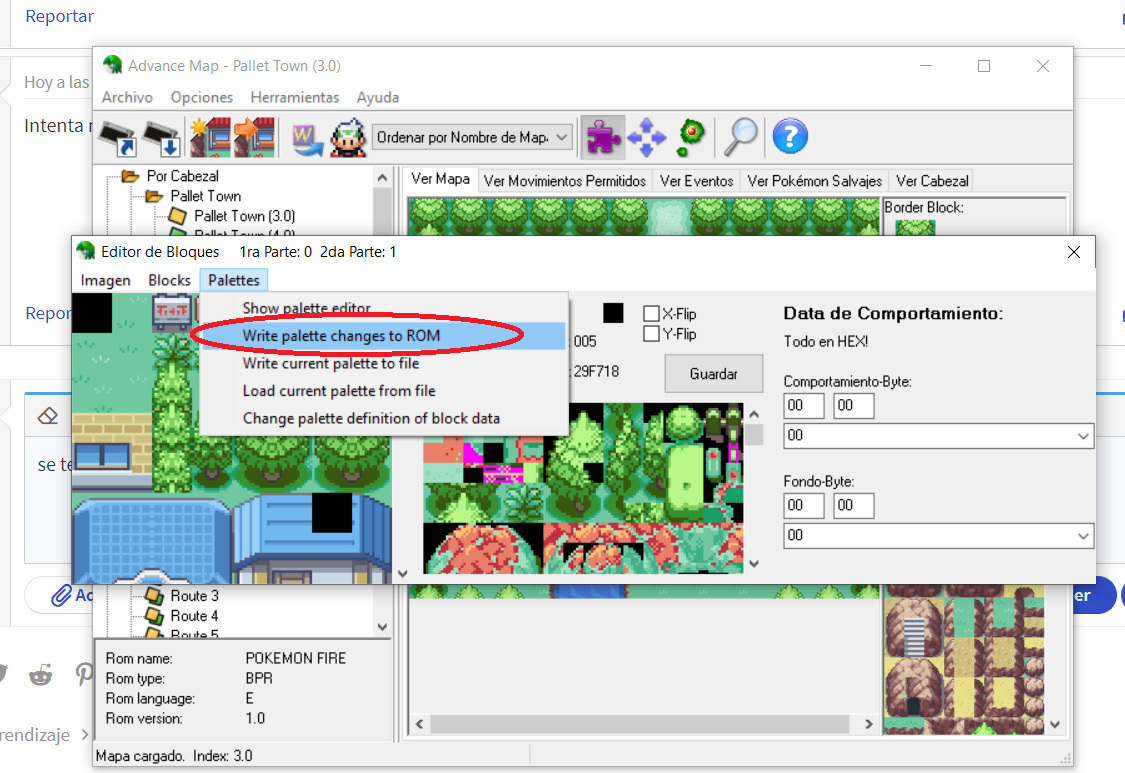Click the first Comportamiento-Byte hex input field
Image resolution: width=1125 pixels, height=773 pixels.
click(x=804, y=406)
